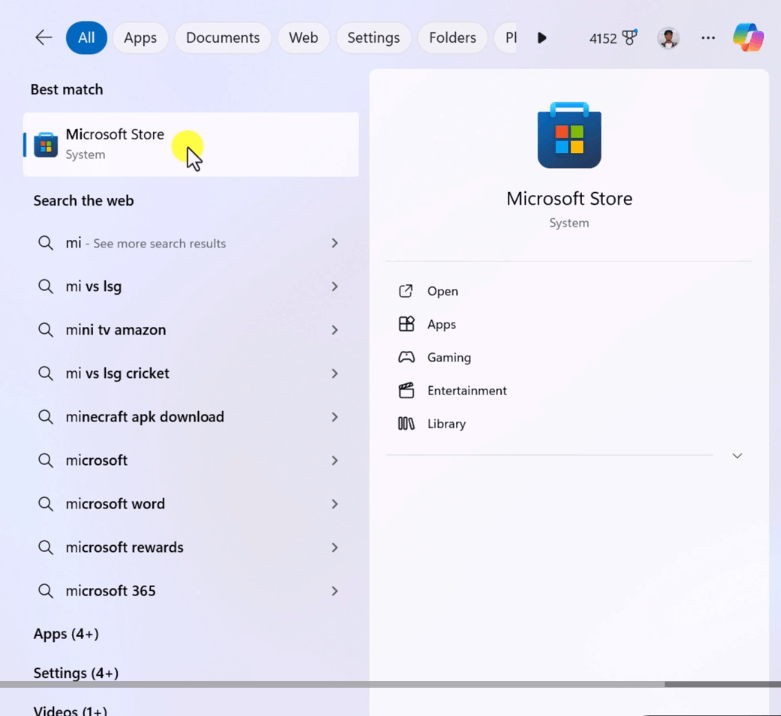Go back using the left arrow icon
Image resolution: width=781 pixels, height=716 pixels.
point(44,37)
